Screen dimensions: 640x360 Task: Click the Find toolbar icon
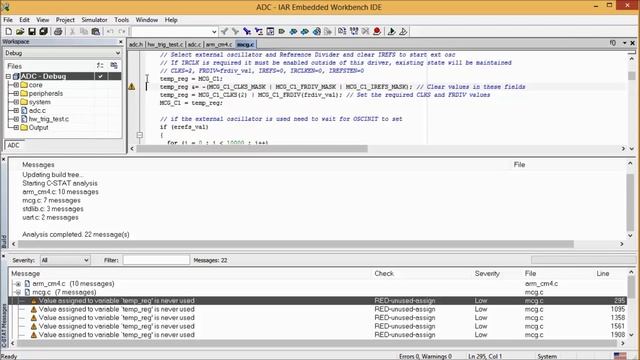(x=247, y=31)
